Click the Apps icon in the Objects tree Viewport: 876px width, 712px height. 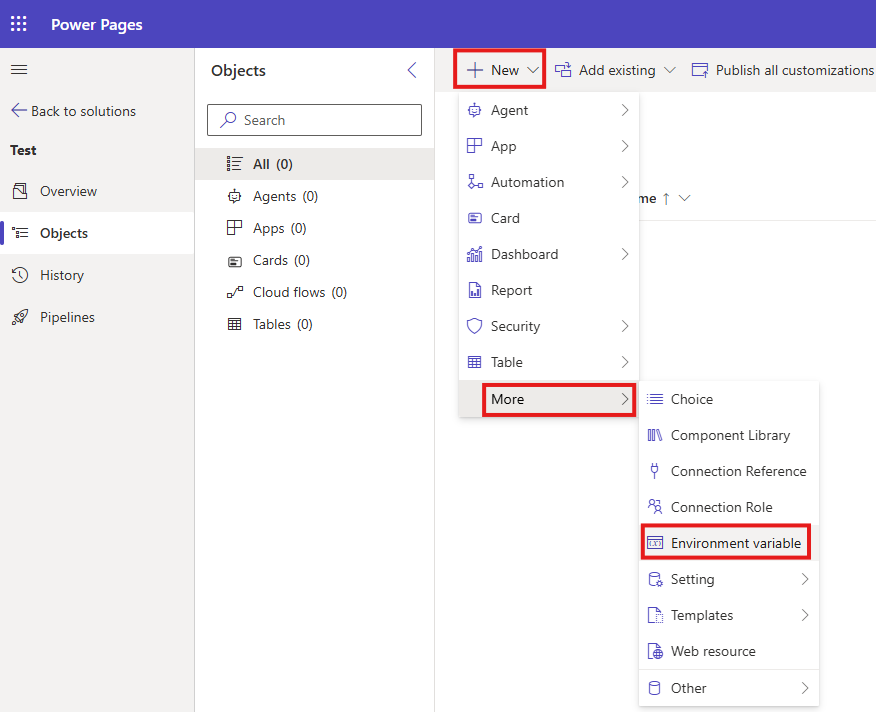pos(234,228)
